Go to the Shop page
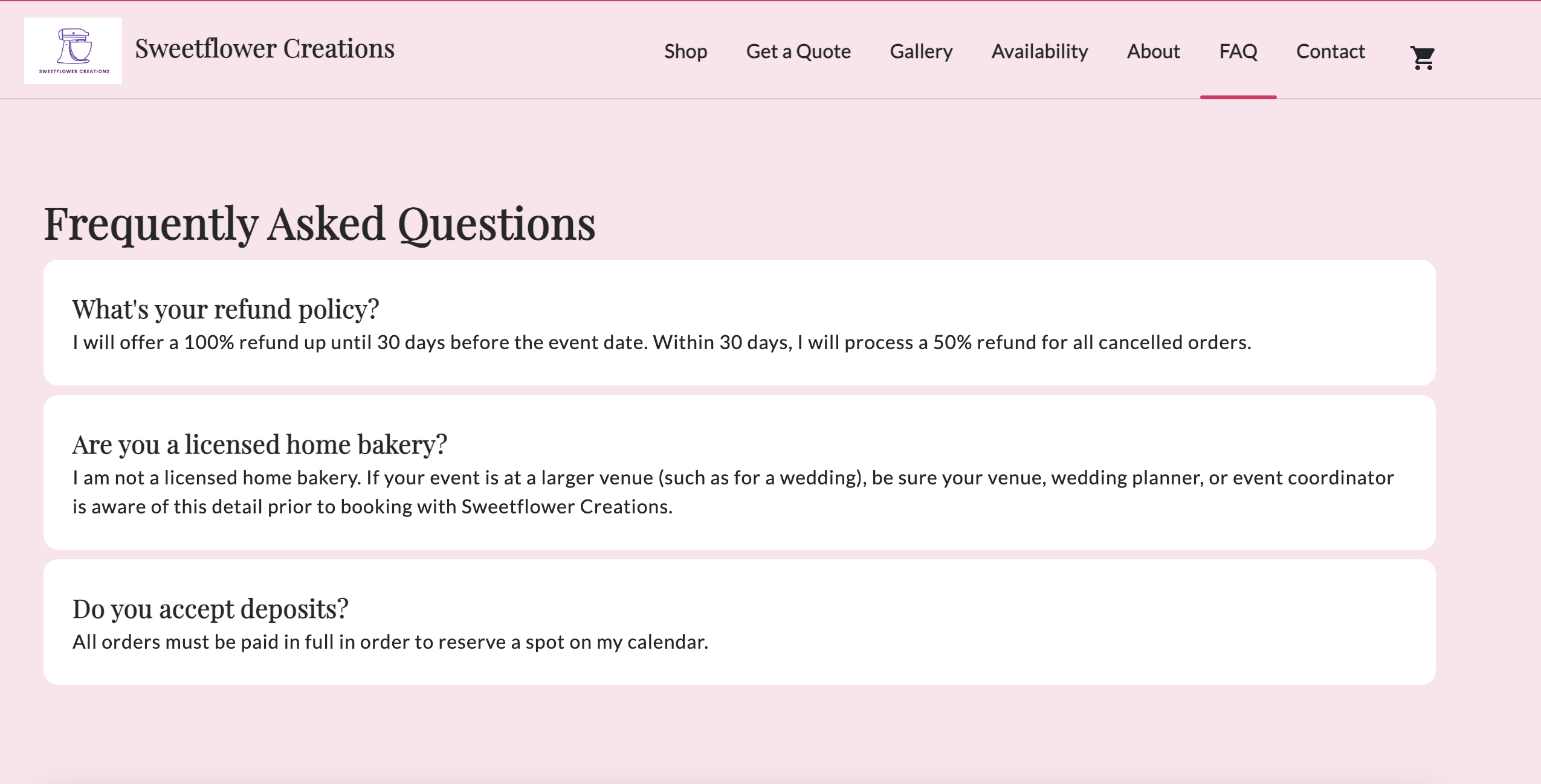The image size is (1541, 784). [685, 51]
